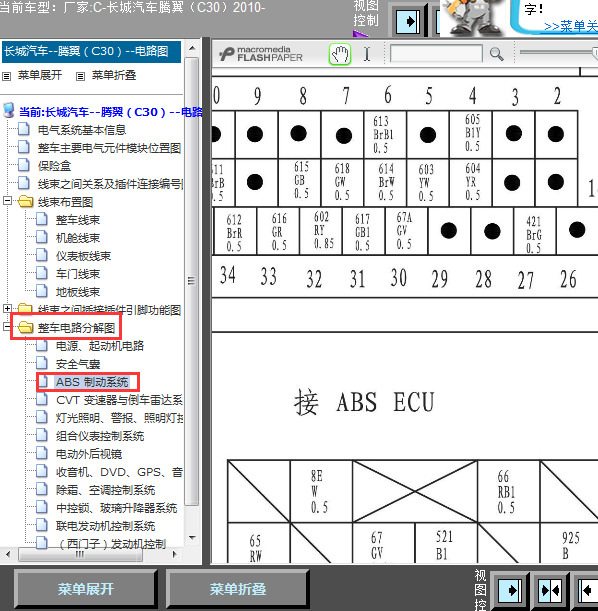Collapse the 线束布置图 folder

coord(7,201)
